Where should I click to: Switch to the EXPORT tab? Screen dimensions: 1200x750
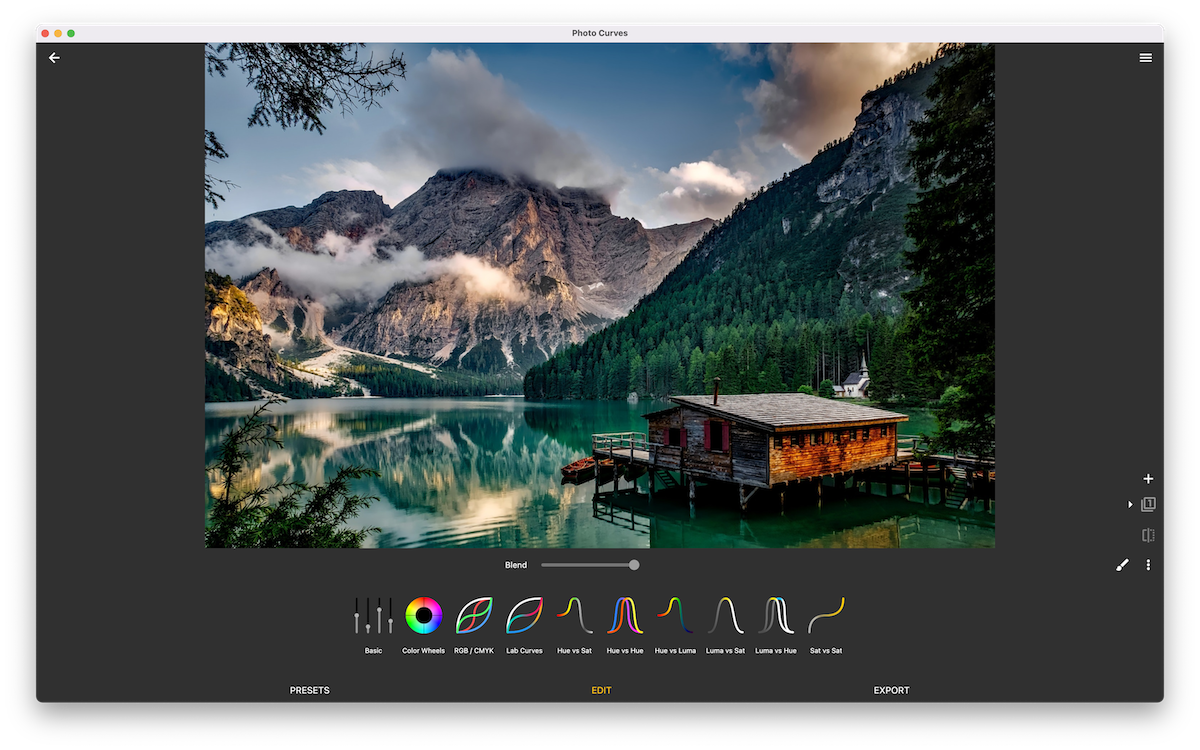click(892, 691)
